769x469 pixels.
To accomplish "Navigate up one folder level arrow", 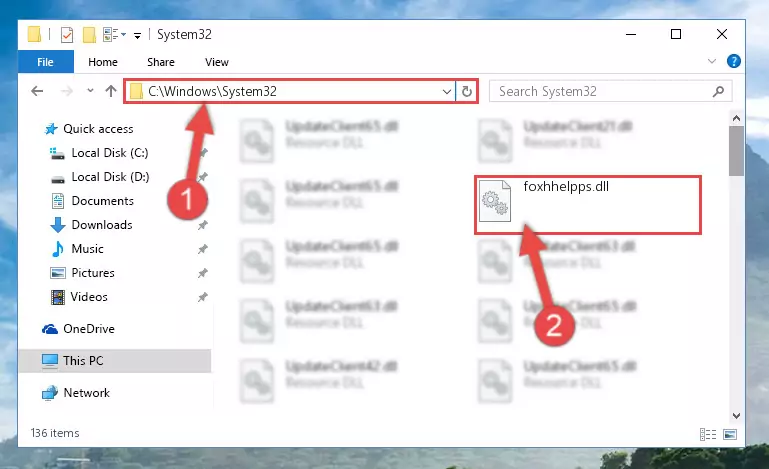I will [x=111, y=91].
